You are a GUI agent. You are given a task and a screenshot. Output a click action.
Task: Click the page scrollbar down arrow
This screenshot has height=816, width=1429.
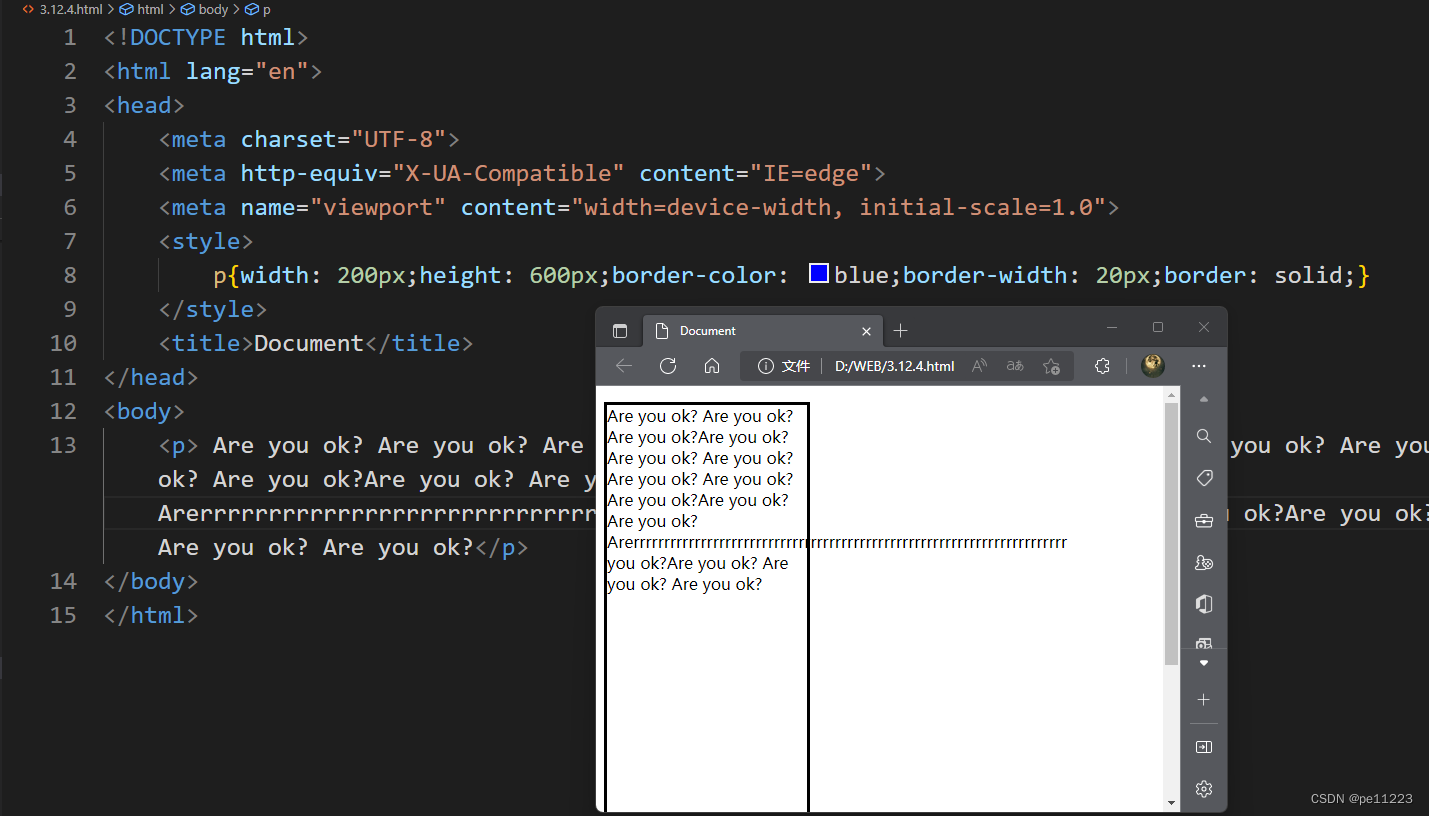coord(1171,802)
